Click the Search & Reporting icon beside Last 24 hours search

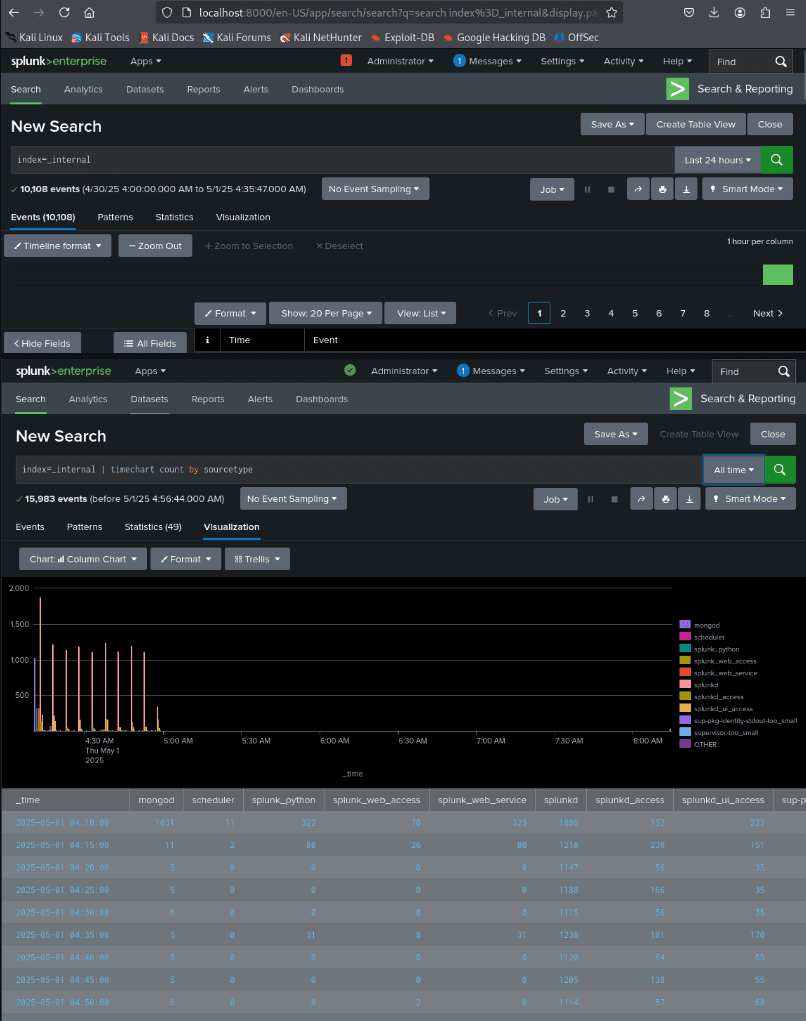click(677, 89)
